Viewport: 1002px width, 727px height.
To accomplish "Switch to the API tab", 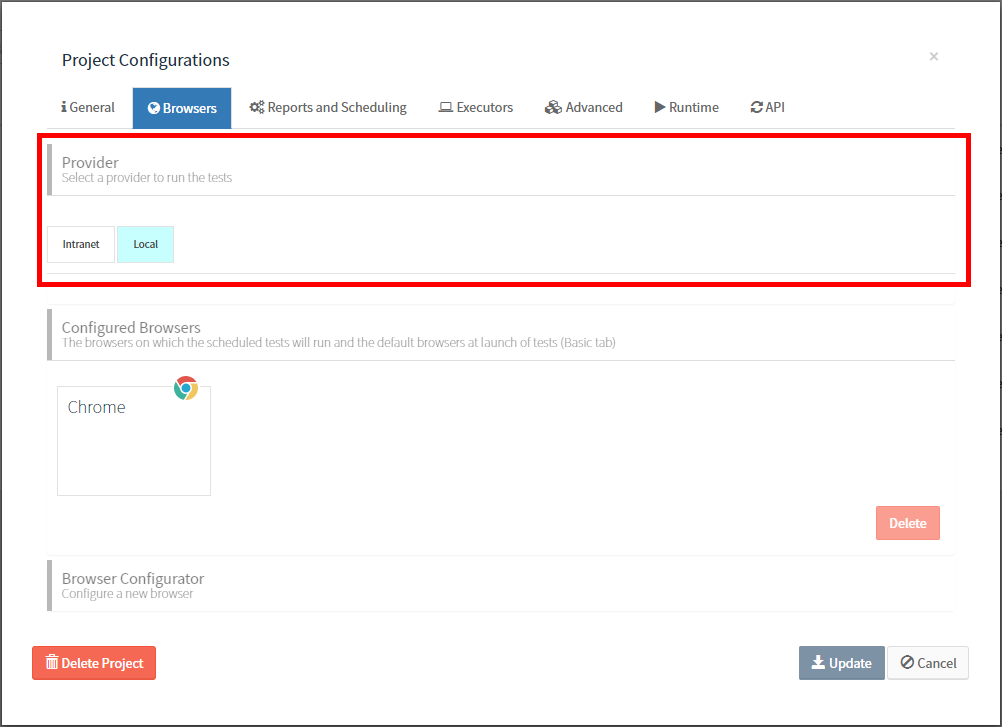I will 767,107.
